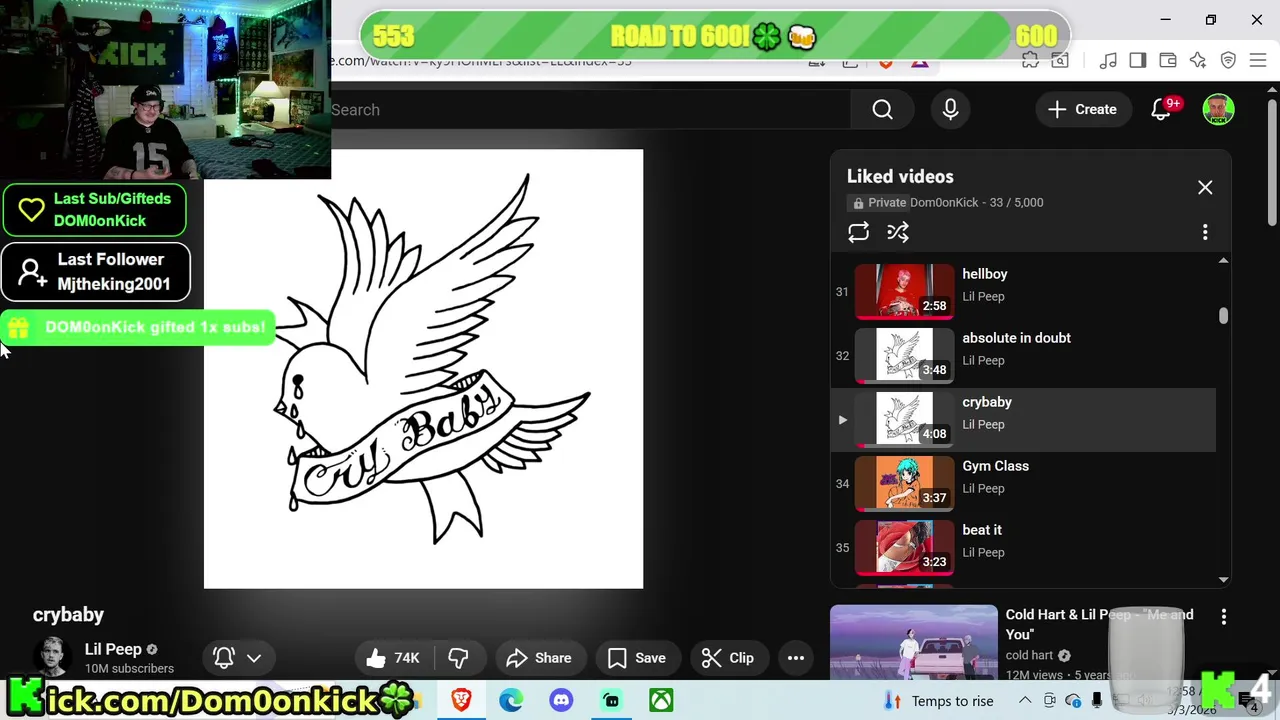Open options menu for the Me and You video
This screenshot has width=1280, height=720.
pos(1224,617)
